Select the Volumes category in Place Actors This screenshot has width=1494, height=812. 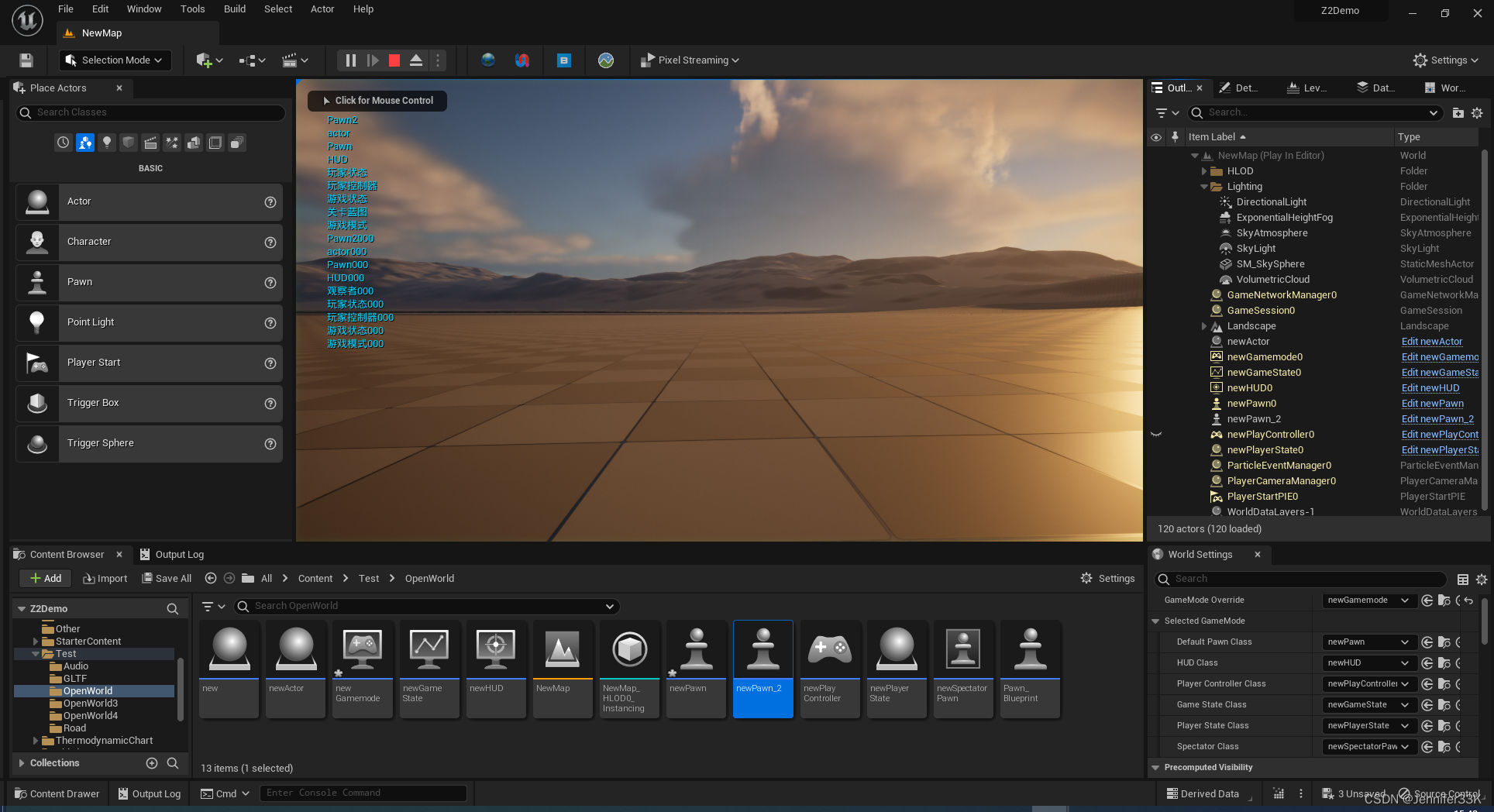(215, 143)
